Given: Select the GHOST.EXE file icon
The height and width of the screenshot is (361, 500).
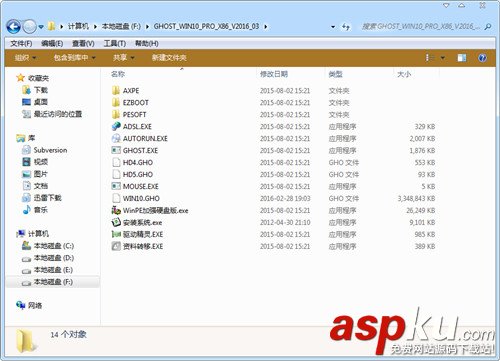Looking at the screenshot, I should [x=116, y=150].
